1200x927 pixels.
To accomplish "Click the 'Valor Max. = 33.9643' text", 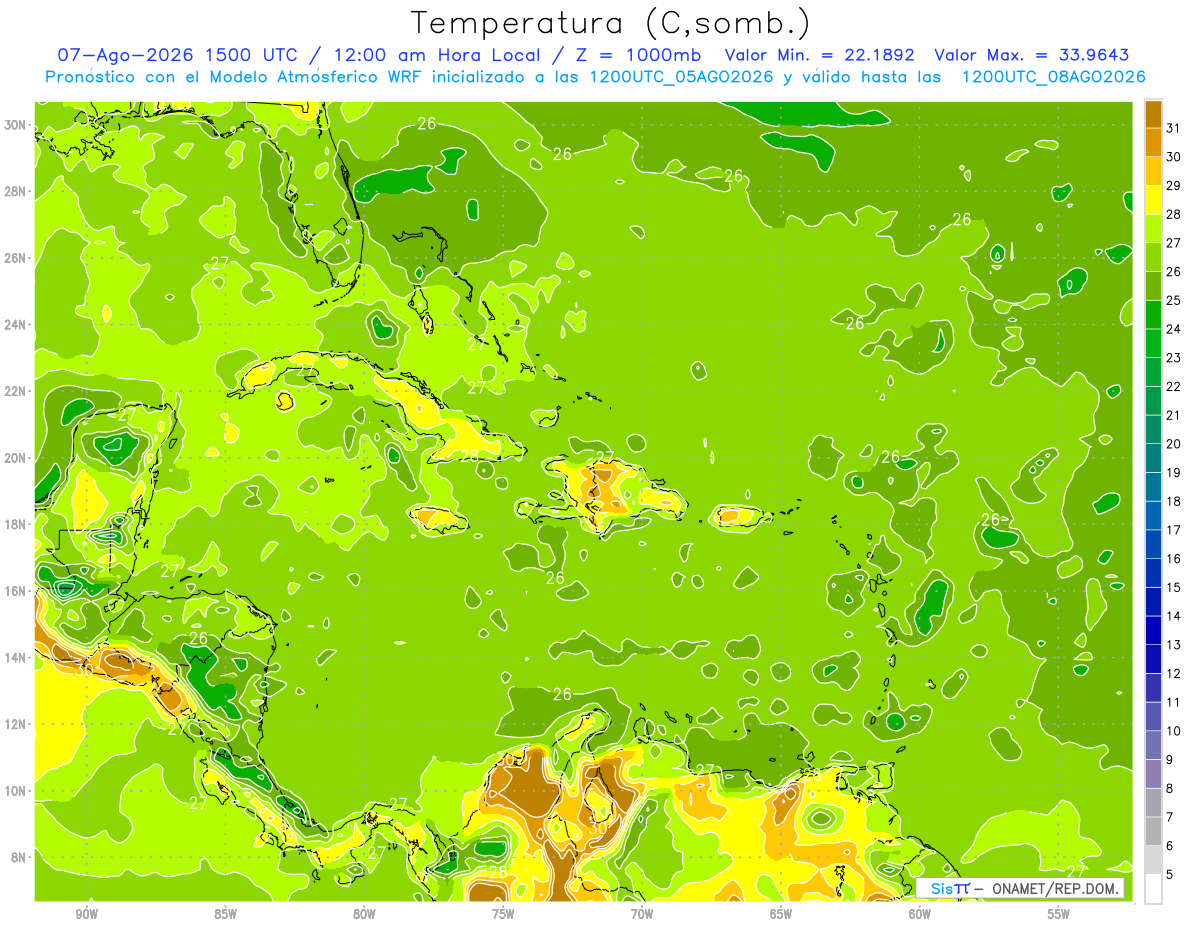I will tap(1032, 55).
